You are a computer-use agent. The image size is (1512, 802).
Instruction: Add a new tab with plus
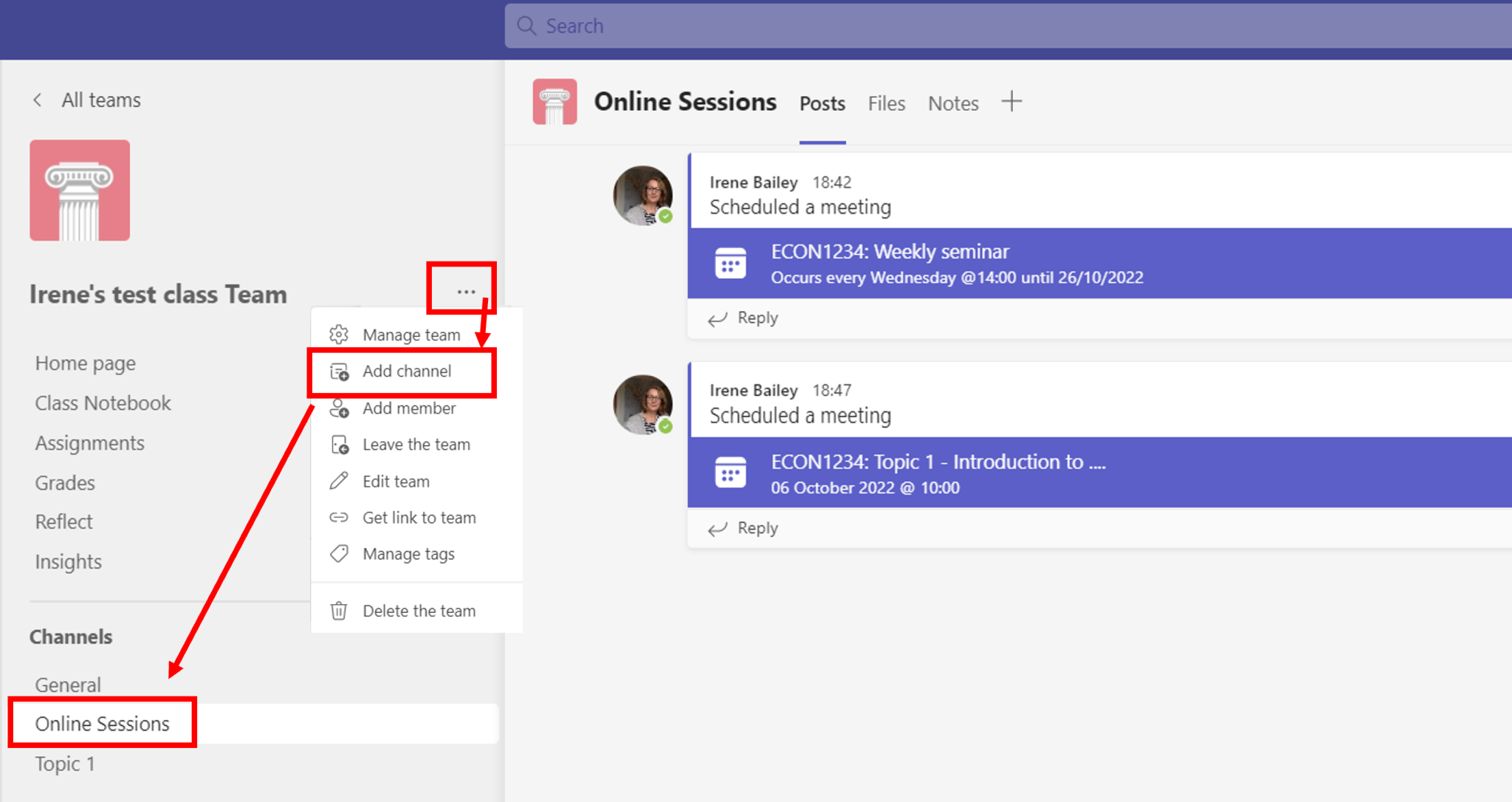tap(1011, 101)
